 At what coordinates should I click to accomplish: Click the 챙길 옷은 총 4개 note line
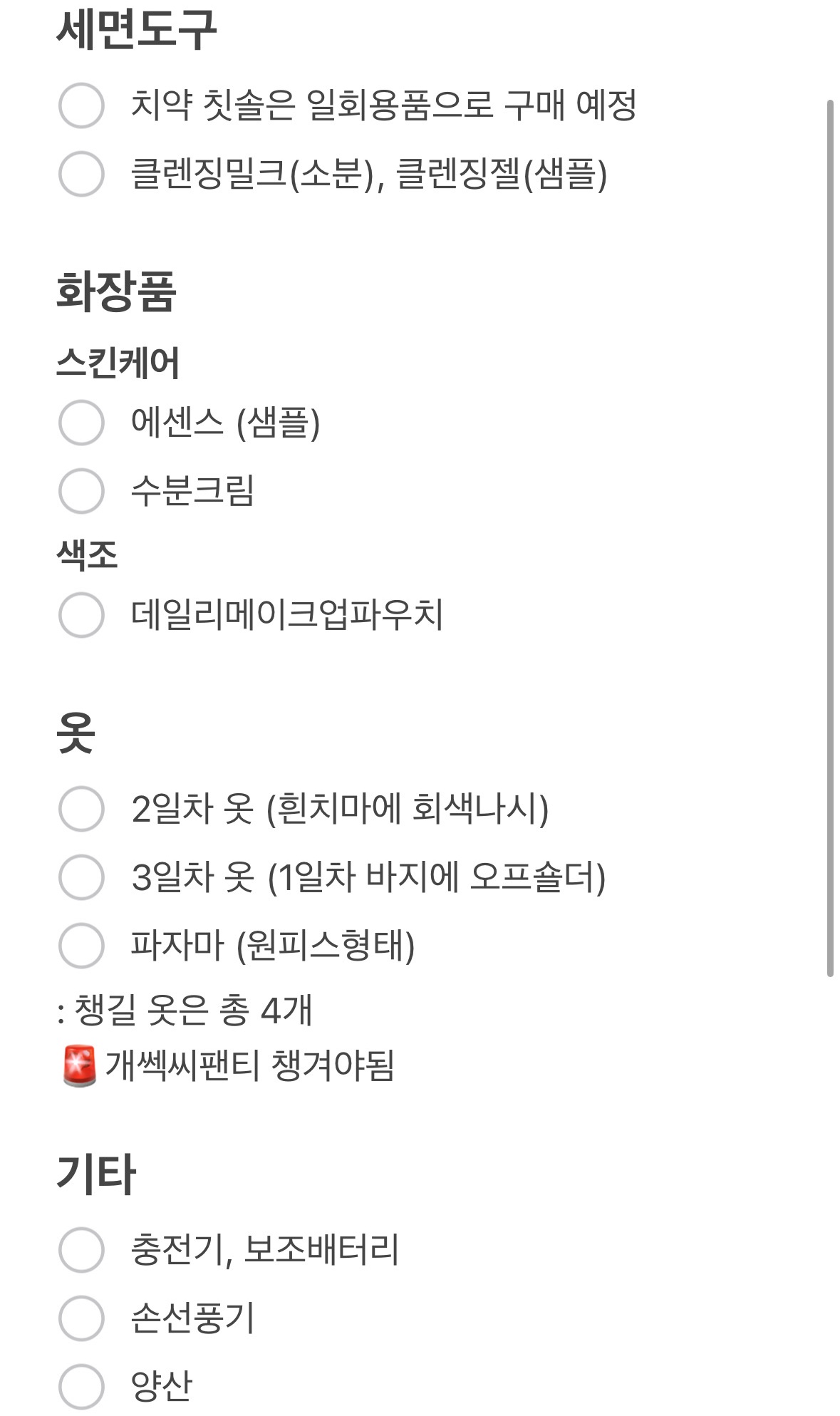point(185,1010)
